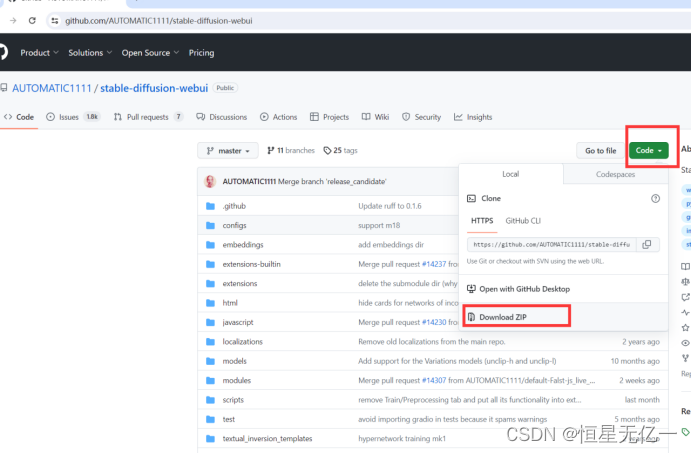Switch to the Pull requests tab
This screenshot has width=692, height=453.
pyautogui.click(x=148, y=117)
